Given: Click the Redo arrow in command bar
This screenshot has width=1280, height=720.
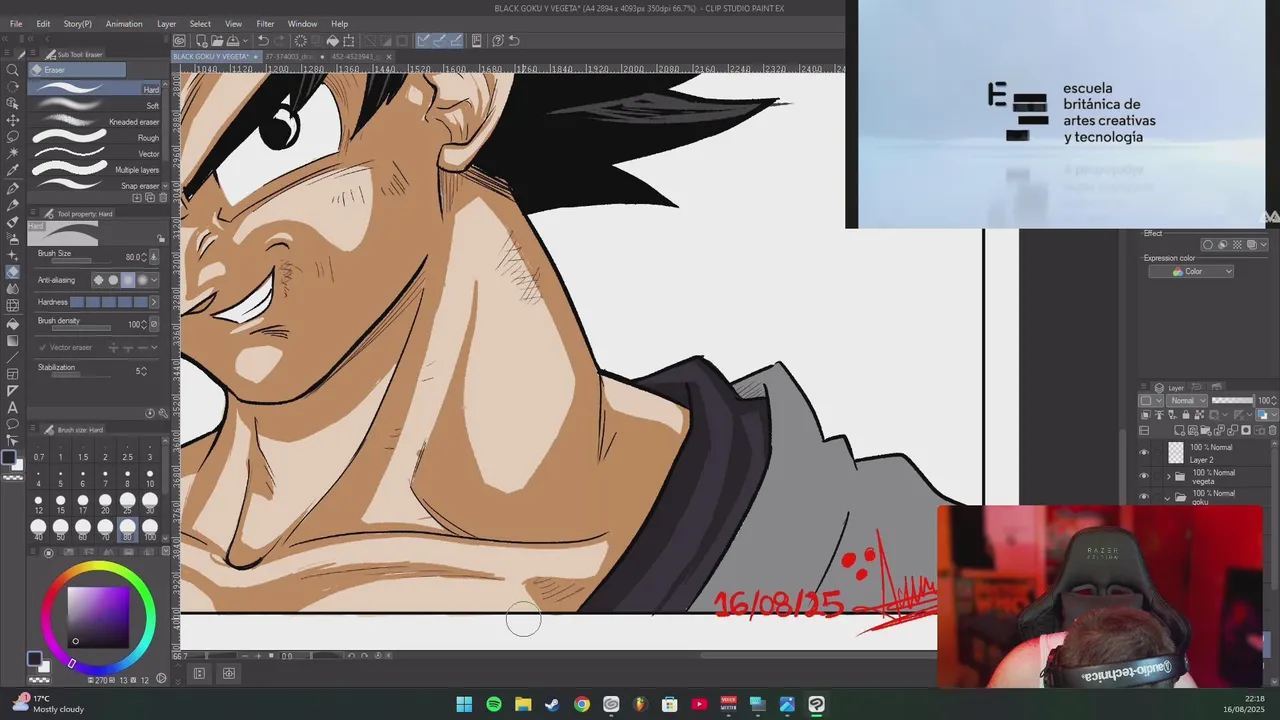Looking at the screenshot, I should 279,41.
